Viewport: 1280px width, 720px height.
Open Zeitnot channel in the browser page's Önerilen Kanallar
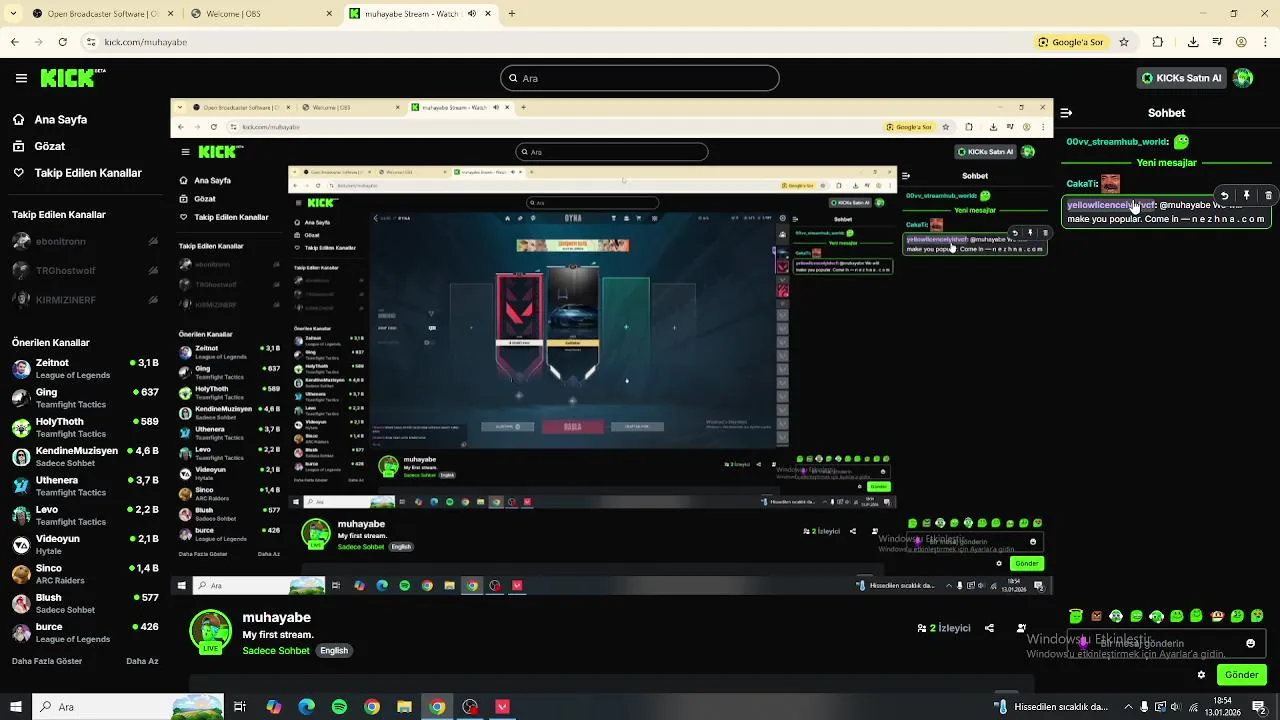tap(84, 368)
